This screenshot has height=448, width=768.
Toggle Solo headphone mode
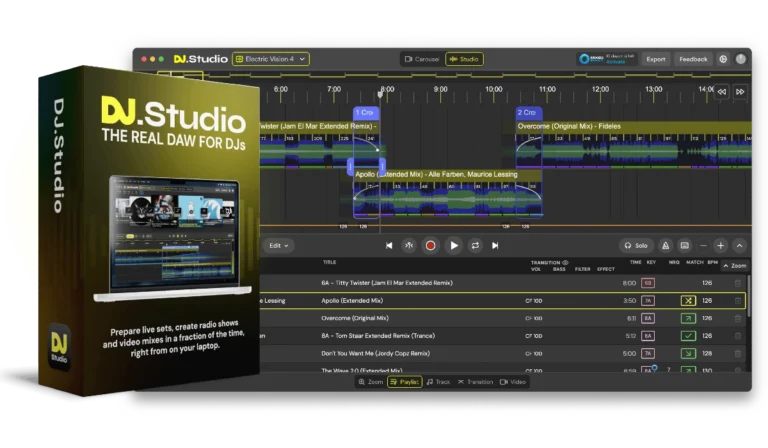(x=636, y=246)
